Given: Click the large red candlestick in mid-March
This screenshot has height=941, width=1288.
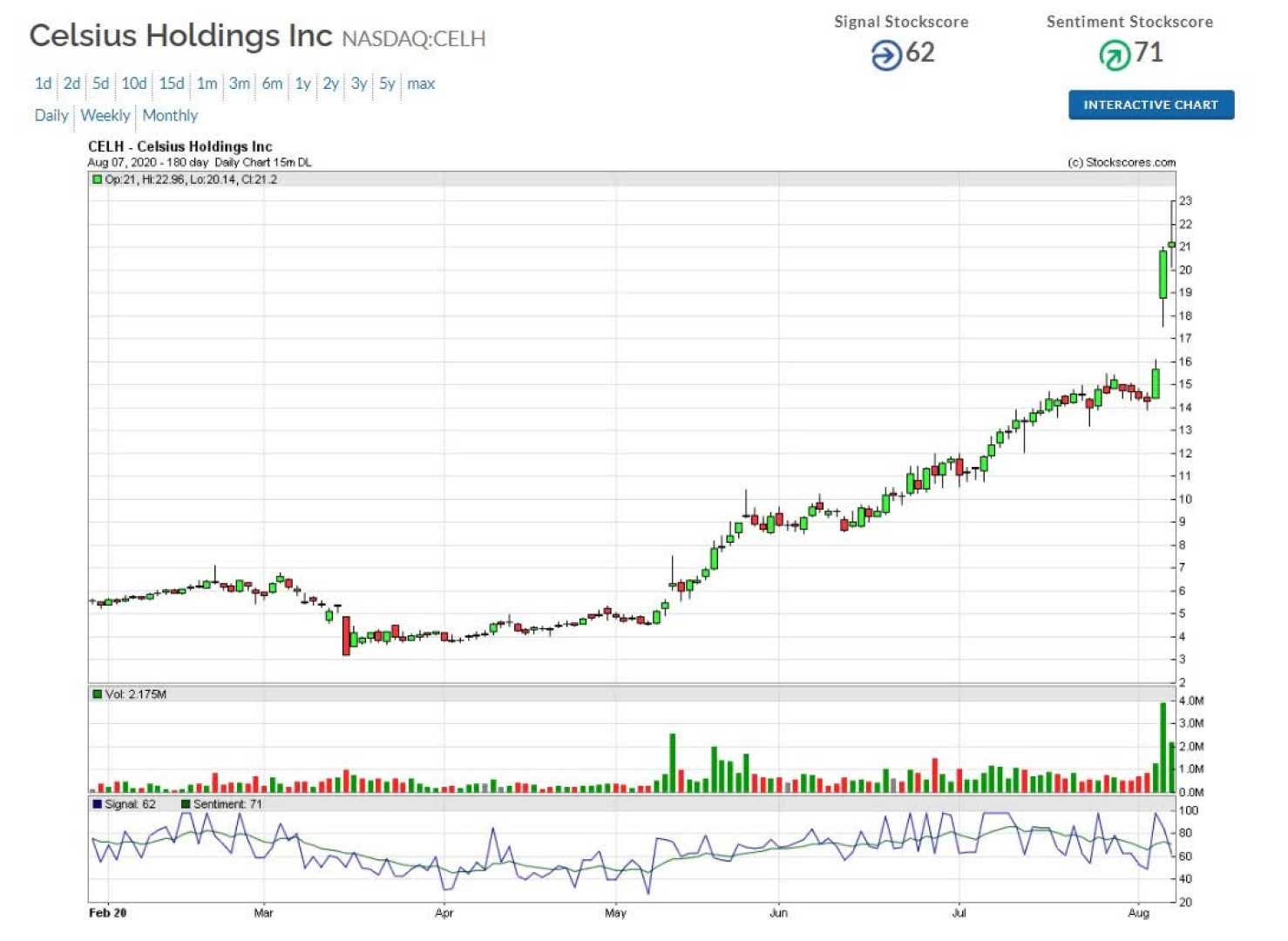Looking at the screenshot, I should 346,636.
